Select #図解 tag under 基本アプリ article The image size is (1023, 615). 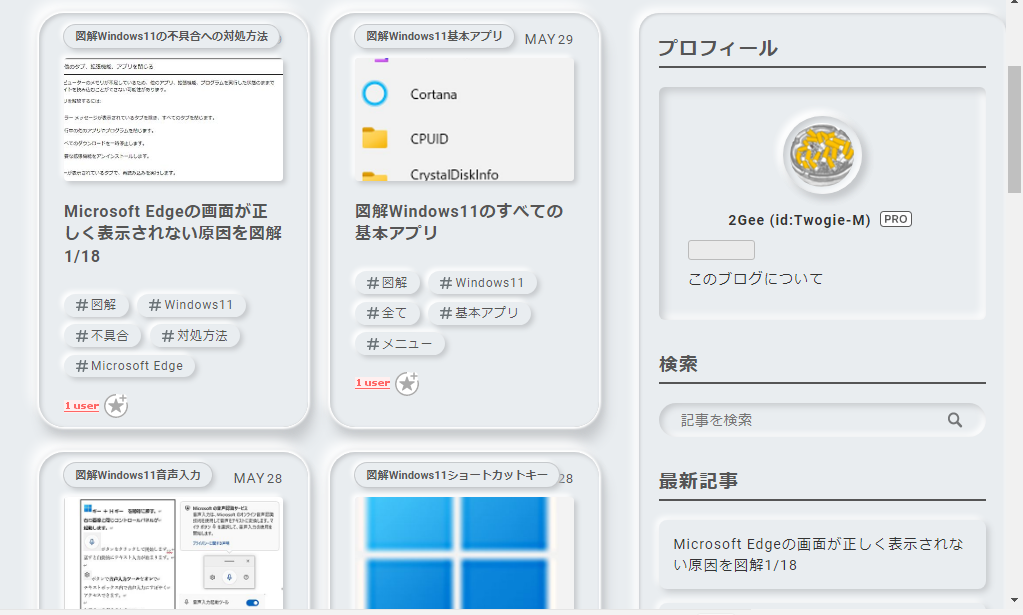point(387,282)
